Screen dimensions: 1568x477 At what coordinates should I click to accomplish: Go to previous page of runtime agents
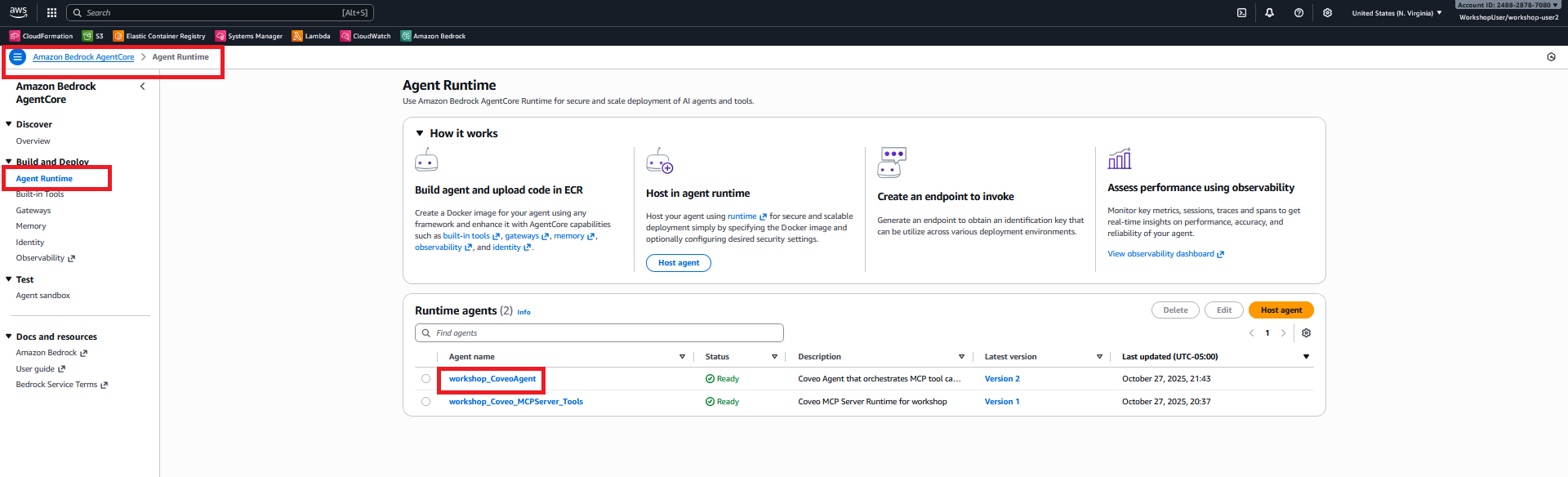pyautogui.click(x=1251, y=333)
